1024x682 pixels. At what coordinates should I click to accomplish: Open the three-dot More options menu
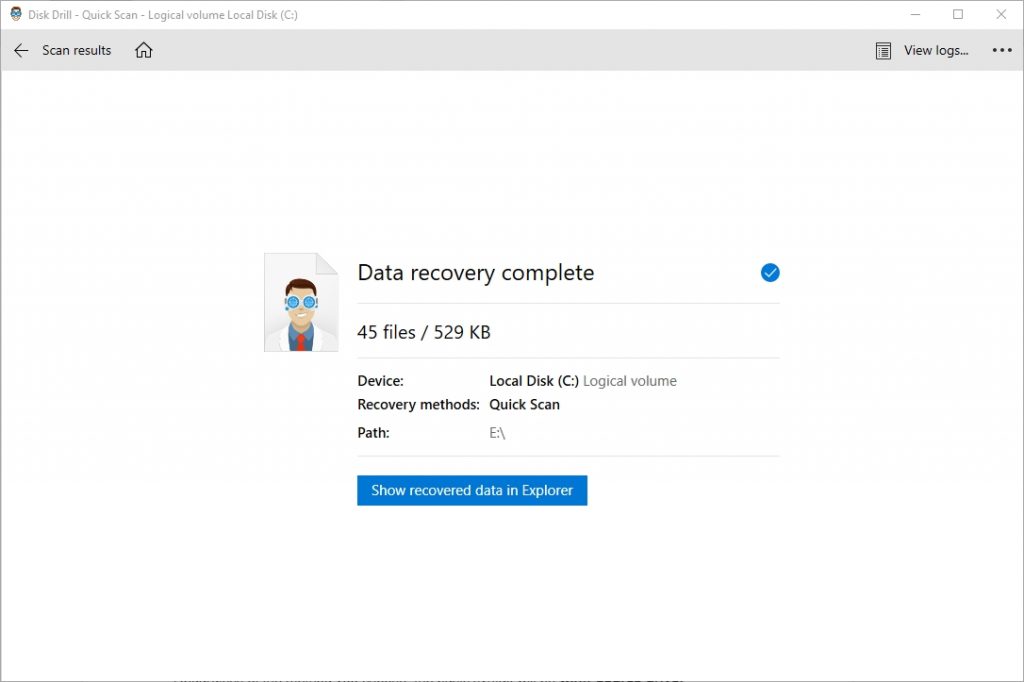tap(1002, 50)
